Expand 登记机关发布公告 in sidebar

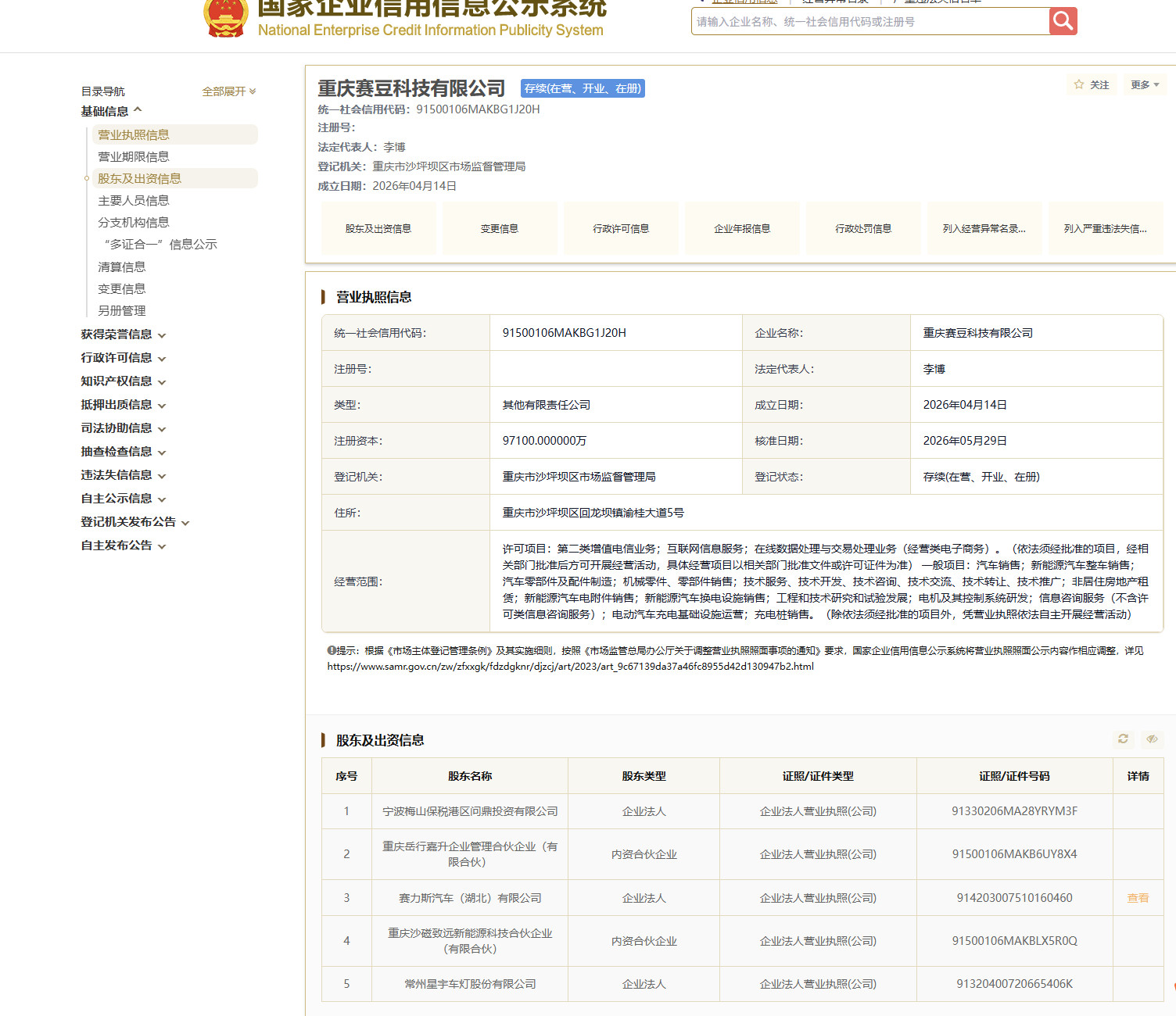135,522
